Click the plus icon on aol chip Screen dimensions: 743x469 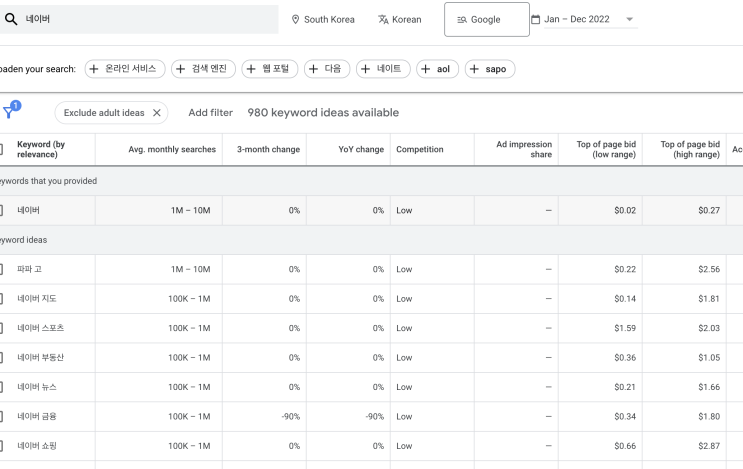coord(426,69)
